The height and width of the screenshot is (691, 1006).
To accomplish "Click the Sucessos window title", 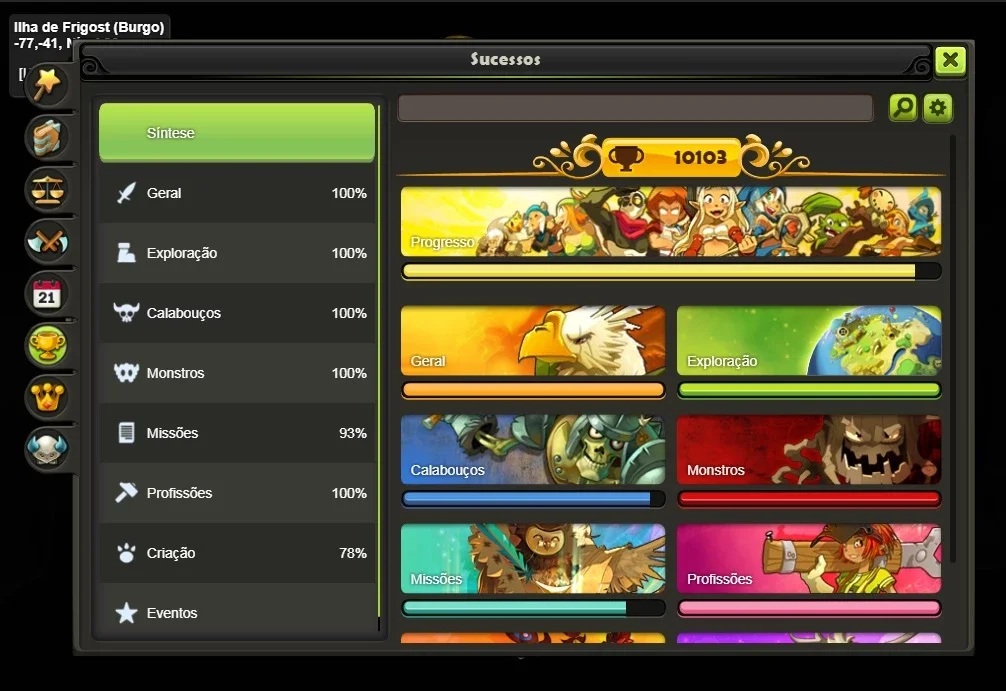I will click(x=506, y=59).
